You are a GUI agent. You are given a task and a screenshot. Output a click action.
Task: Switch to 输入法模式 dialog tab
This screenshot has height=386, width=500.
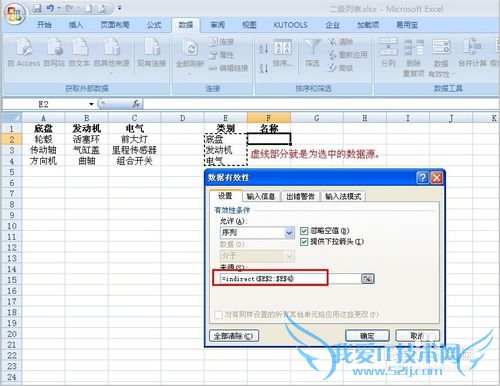343,197
